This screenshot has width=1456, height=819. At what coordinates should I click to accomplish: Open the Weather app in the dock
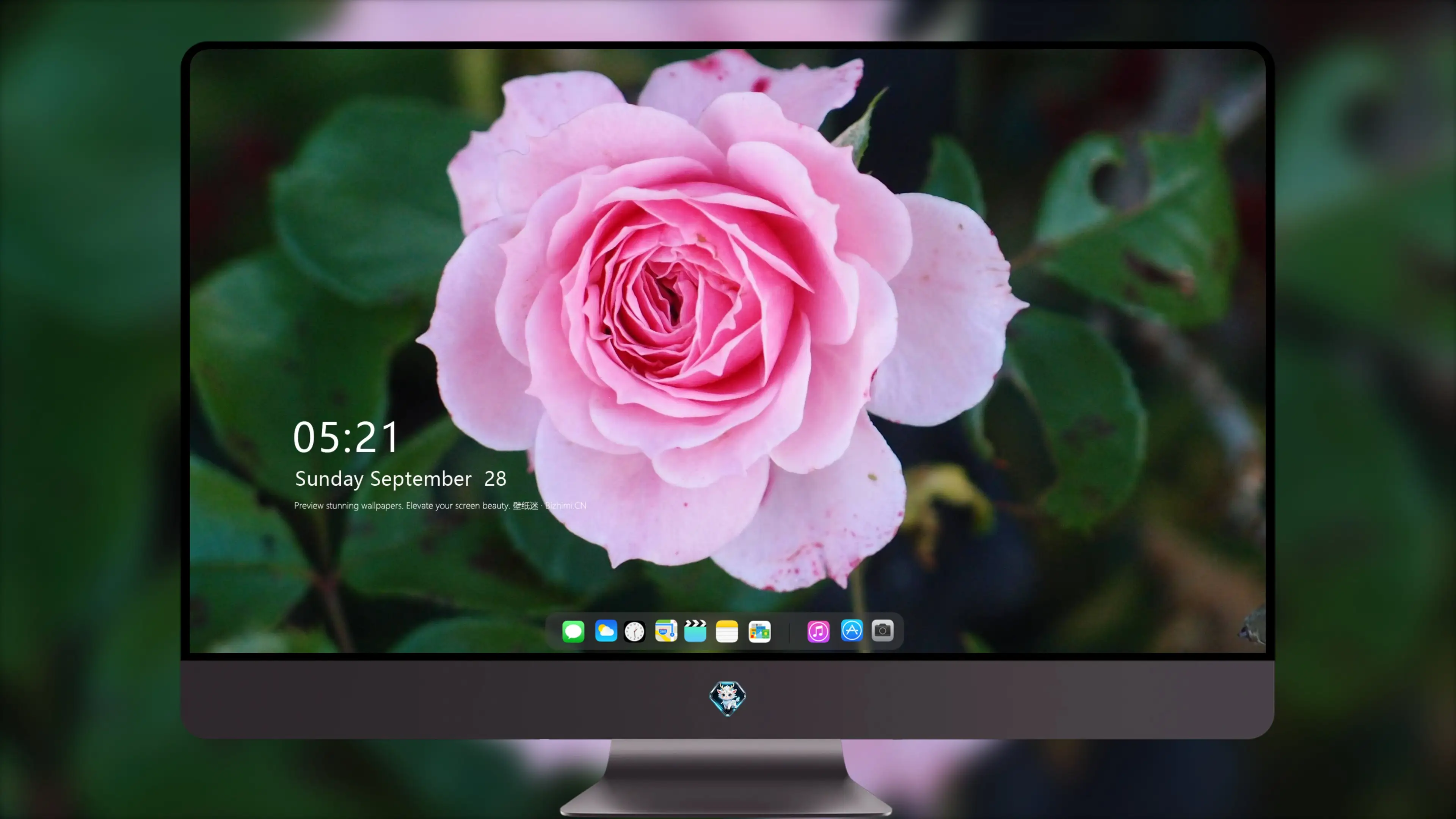click(606, 631)
